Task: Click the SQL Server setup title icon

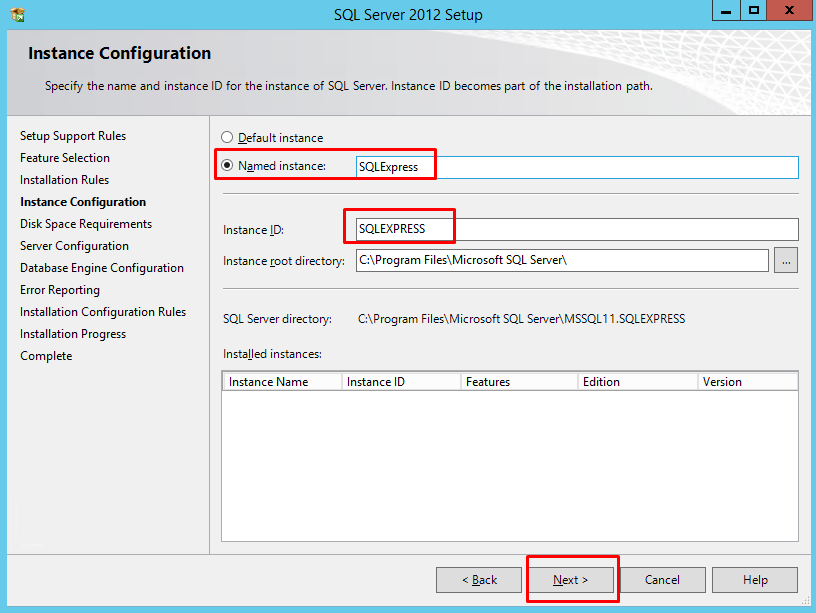Action: [18, 14]
